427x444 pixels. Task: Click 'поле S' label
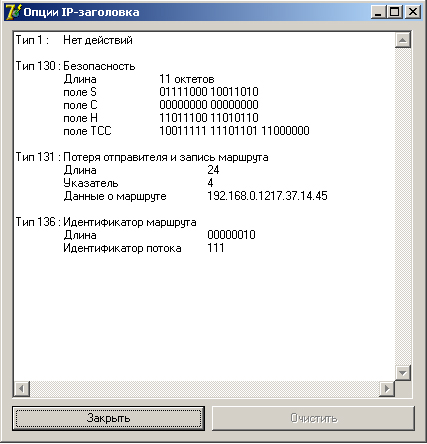[x=80, y=92]
